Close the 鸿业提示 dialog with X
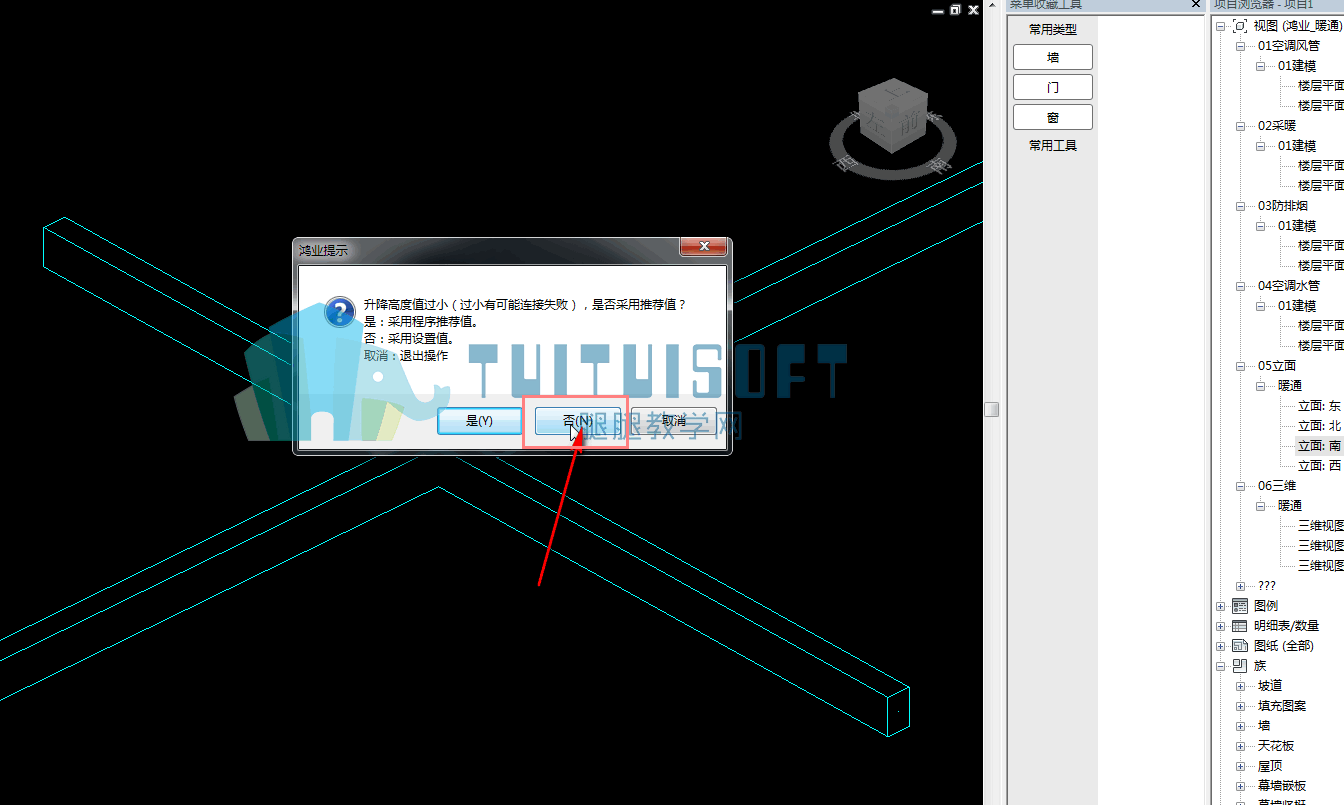 703,246
